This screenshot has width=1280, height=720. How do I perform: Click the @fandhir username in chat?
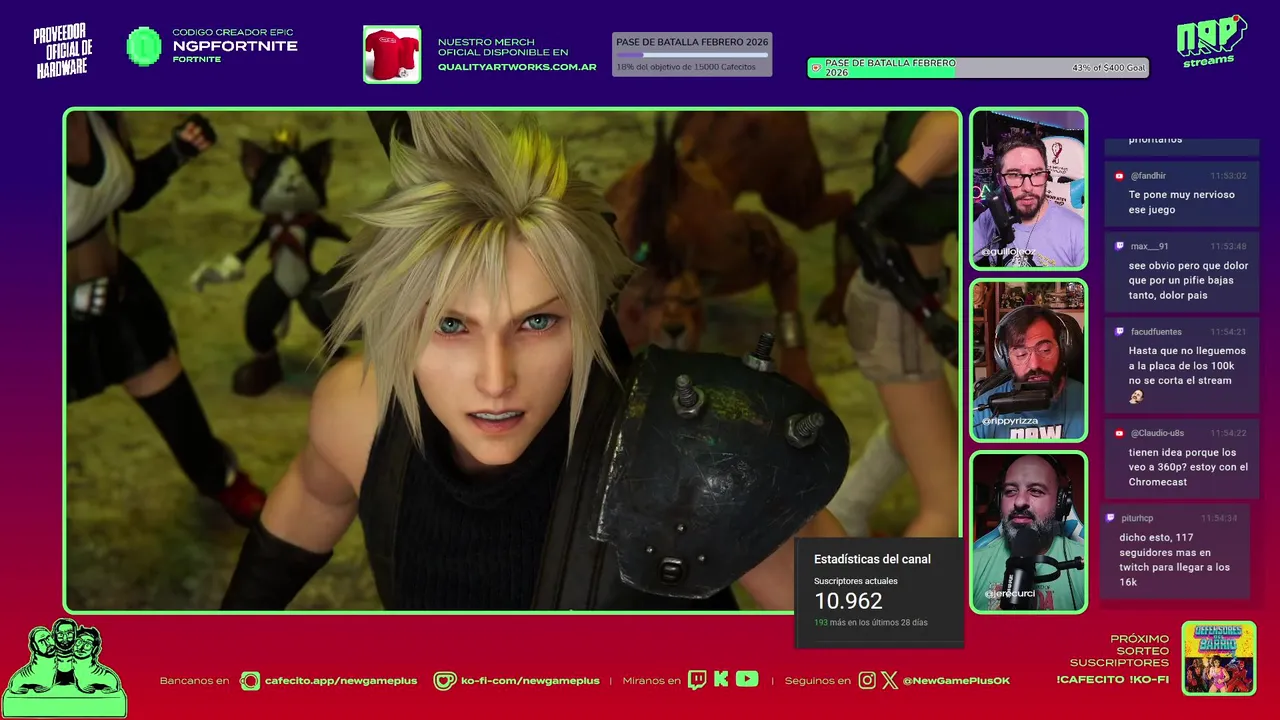point(1148,176)
